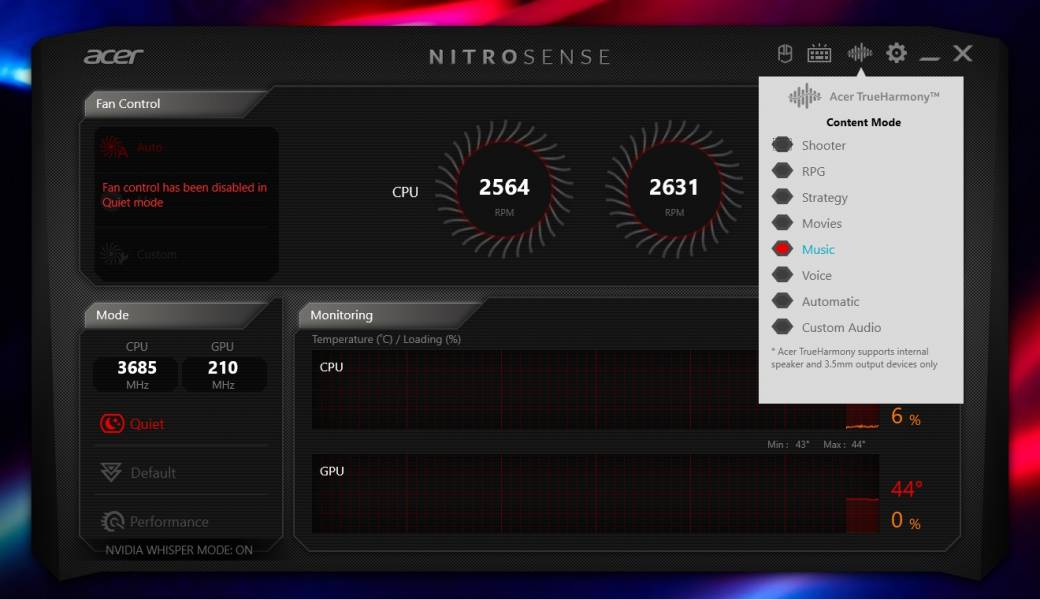This screenshot has width=1040, height=600.
Task: Click the Content Mode heading
Action: (863, 122)
